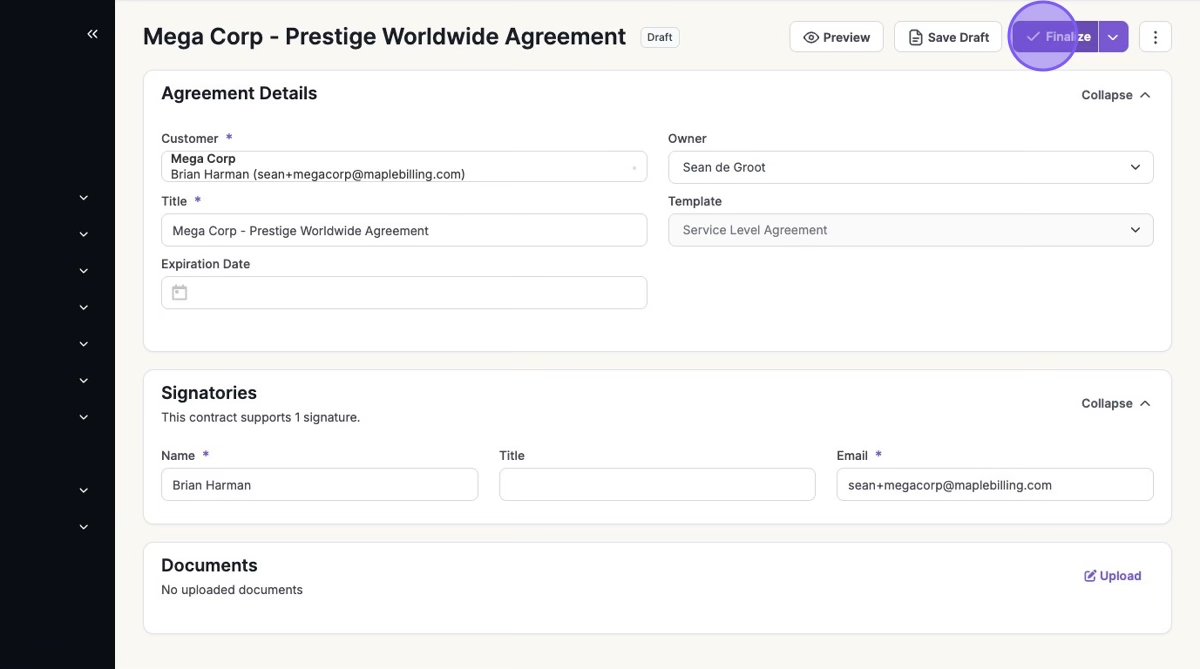Expand the last sidebar chevron item

pos(84,527)
